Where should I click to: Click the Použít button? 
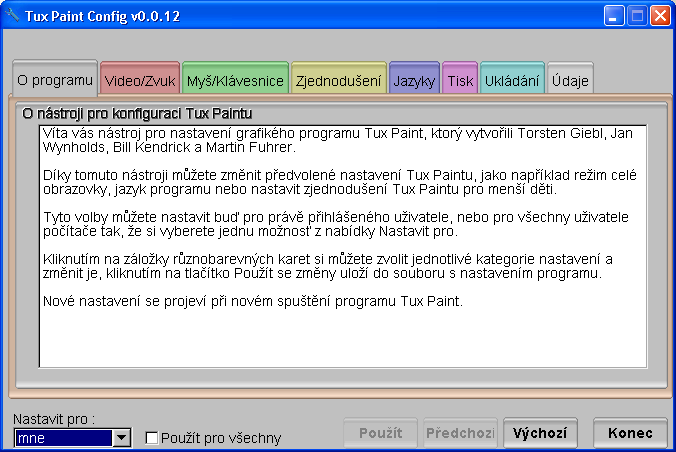[380, 433]
